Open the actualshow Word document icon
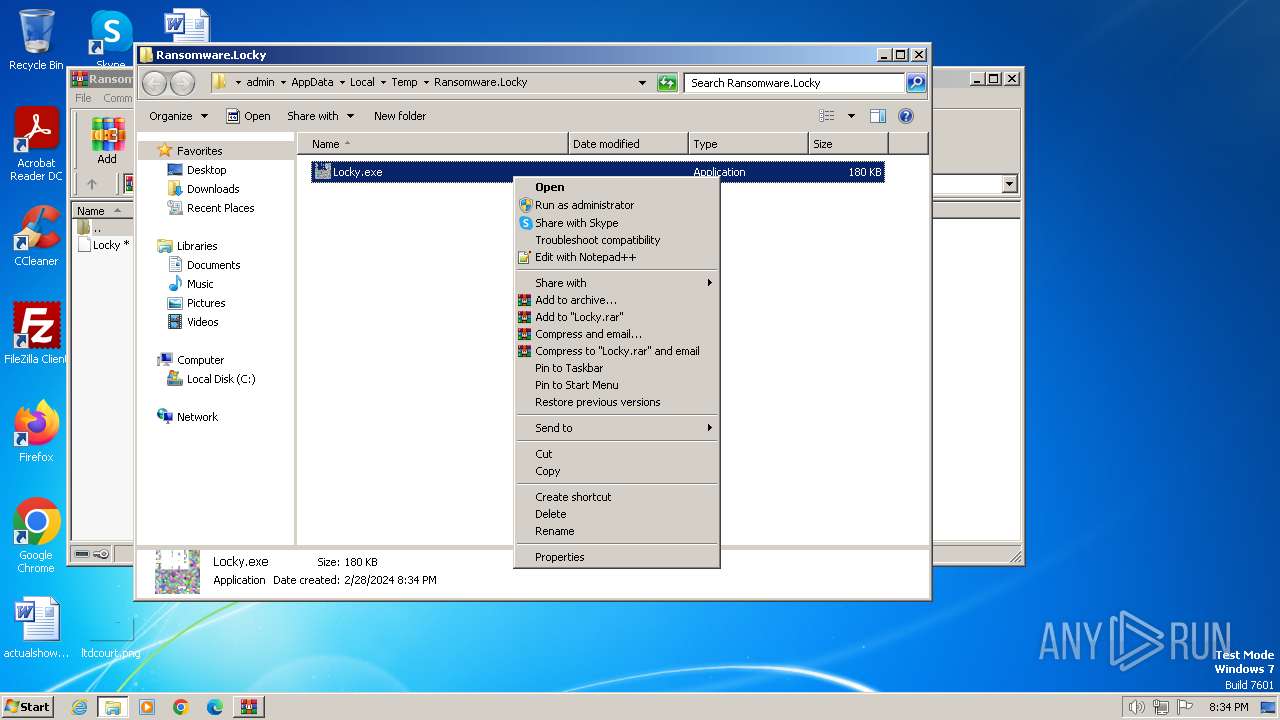The width and height of the screenshot is (1280, 720). [36, 628]
